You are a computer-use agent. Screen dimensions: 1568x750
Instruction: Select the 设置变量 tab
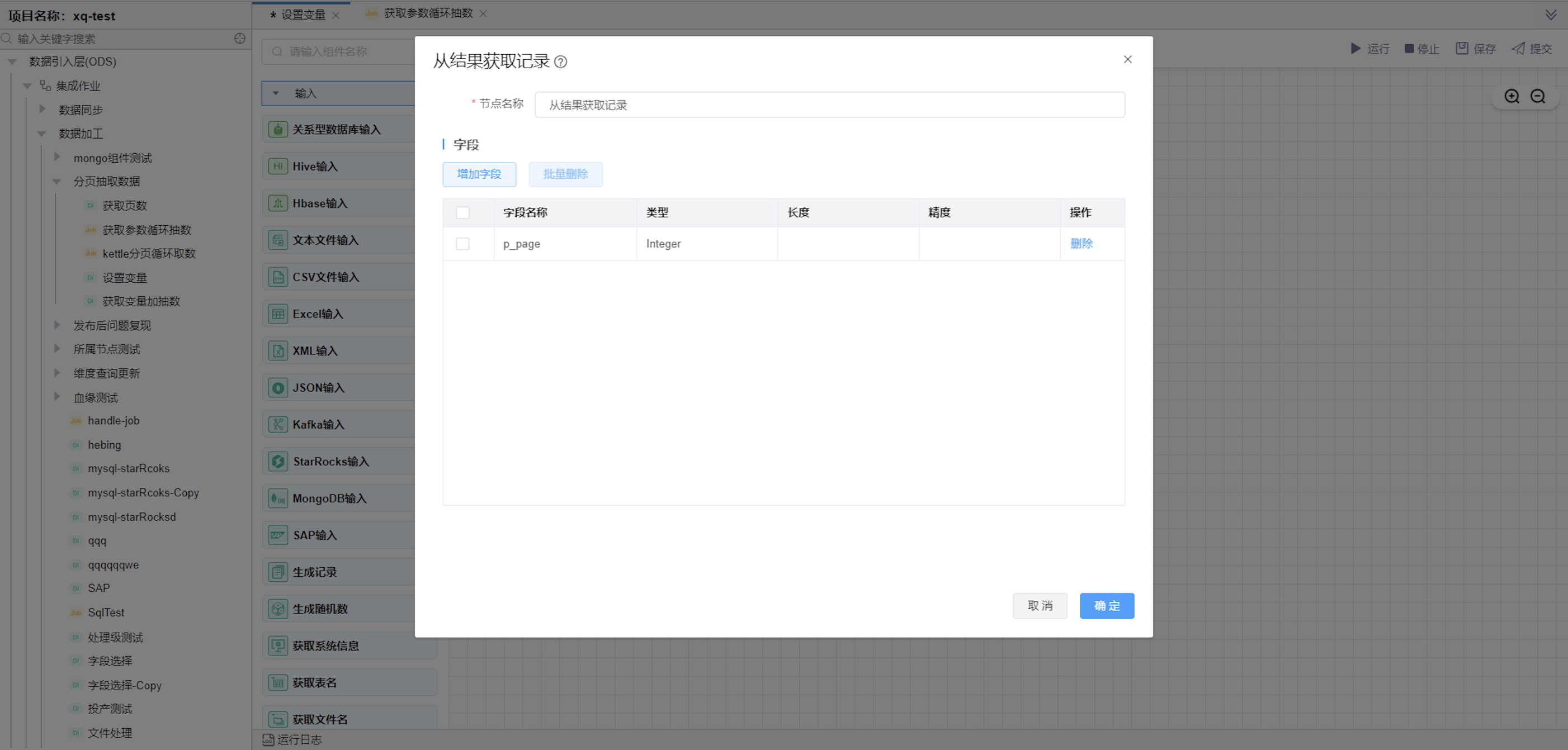tap(303, 15)
